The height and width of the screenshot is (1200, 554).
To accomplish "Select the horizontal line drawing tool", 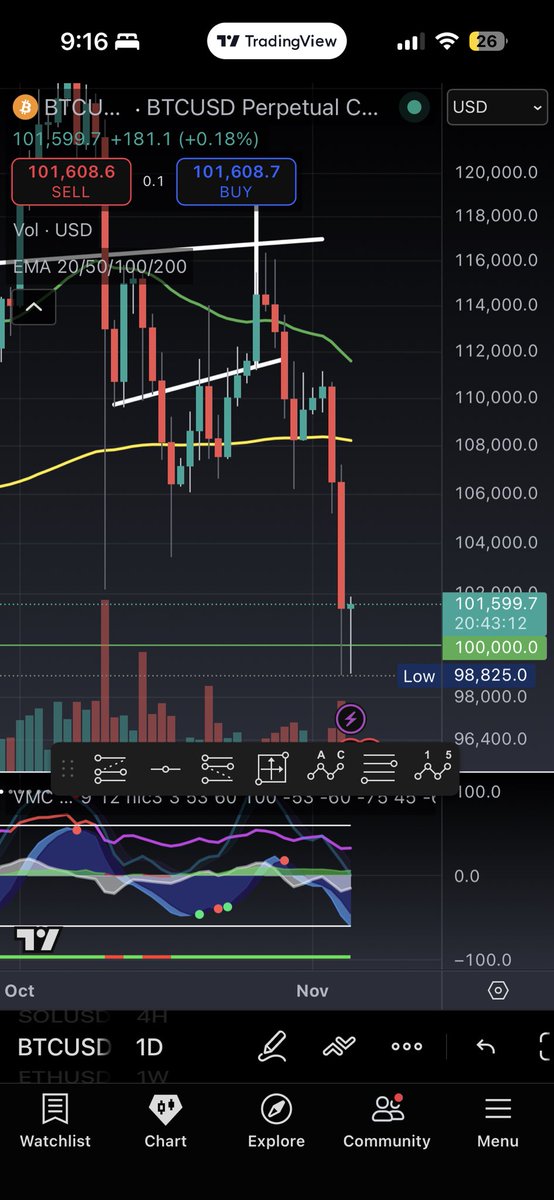I will (x=165, y=769).
